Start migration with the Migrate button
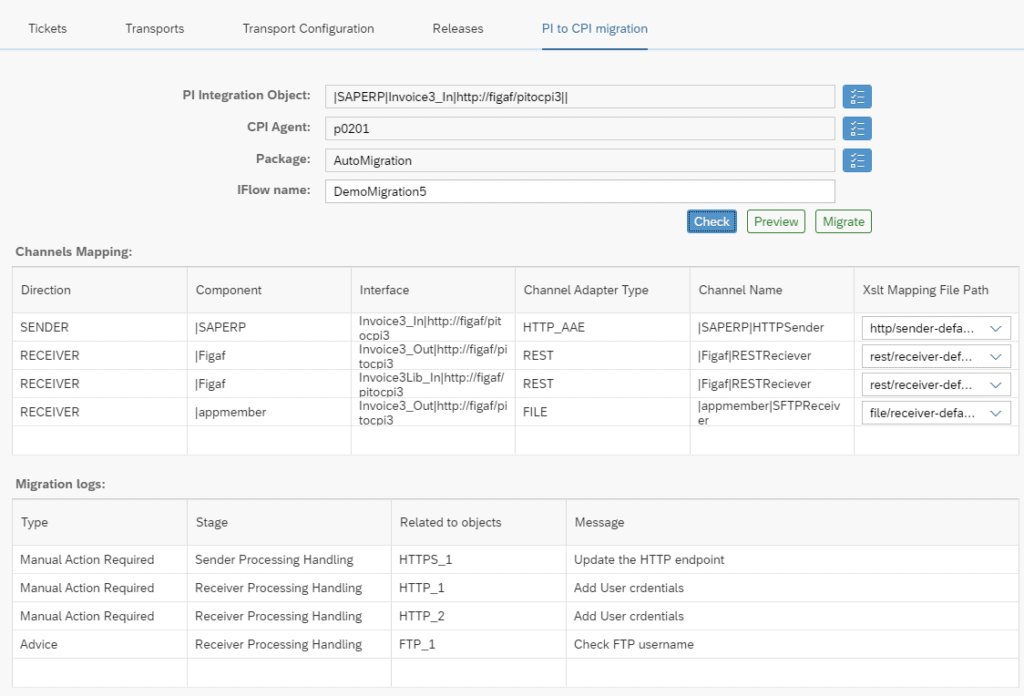 tap(843, 221)
